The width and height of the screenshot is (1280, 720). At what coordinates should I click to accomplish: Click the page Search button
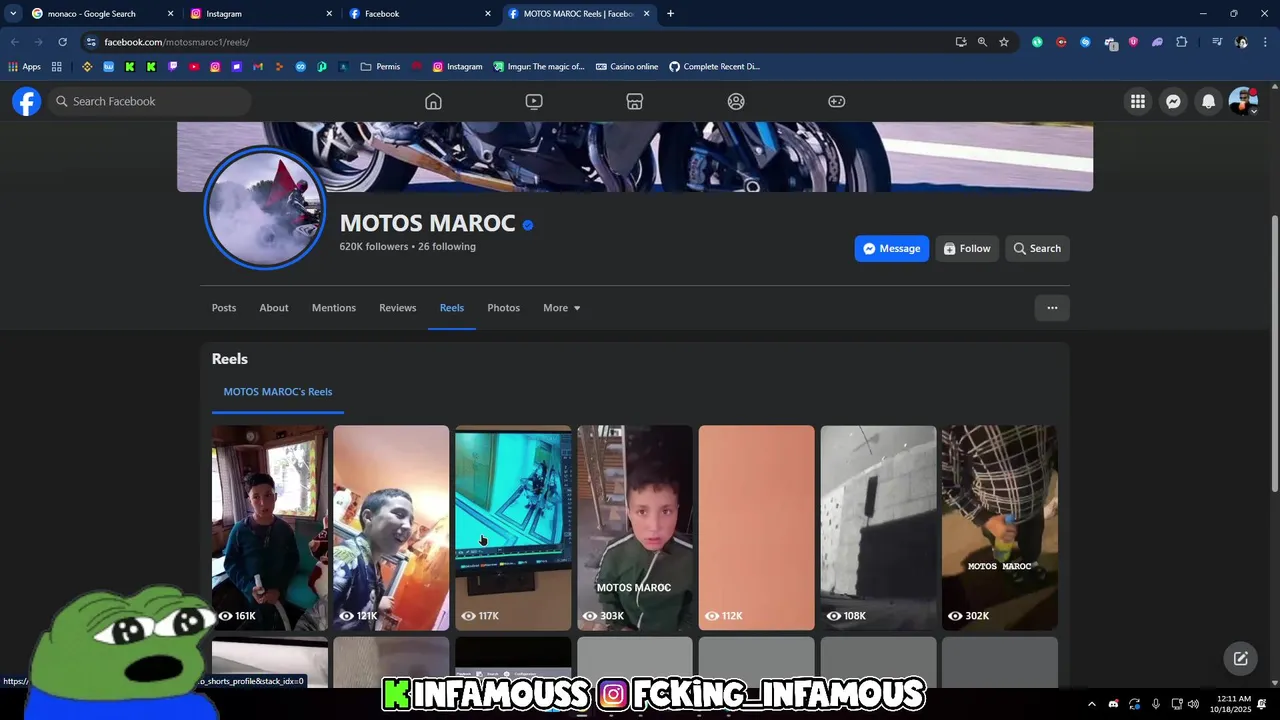pyautogui.click(x=1037, y=249)
